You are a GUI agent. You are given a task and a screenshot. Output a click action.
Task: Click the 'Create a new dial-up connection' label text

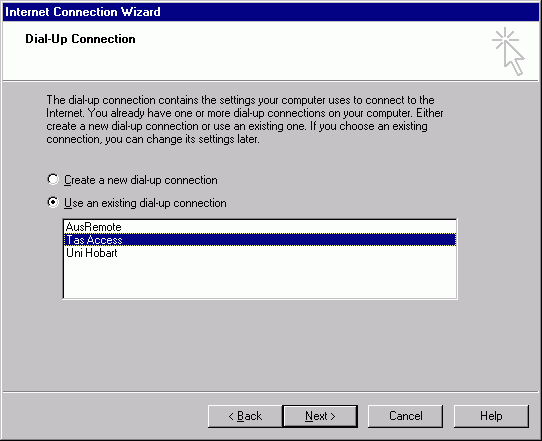click(141, 180)
